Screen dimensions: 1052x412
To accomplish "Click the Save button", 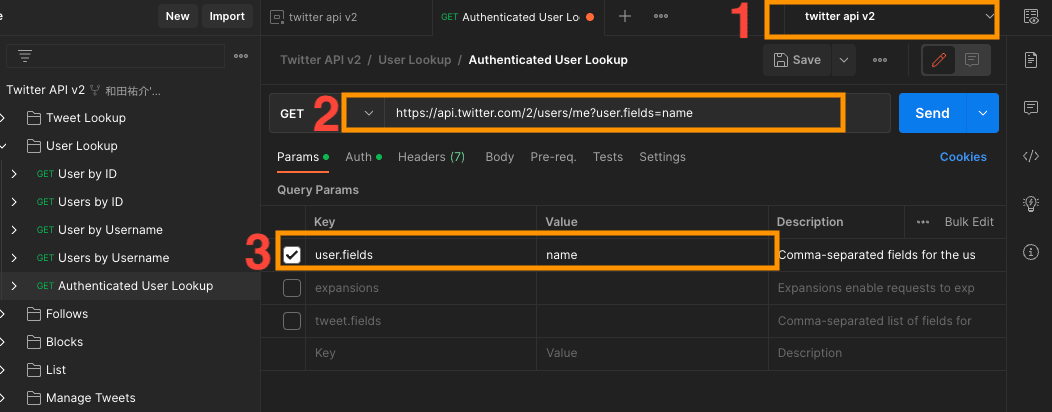I will click(x=797, y=60).
